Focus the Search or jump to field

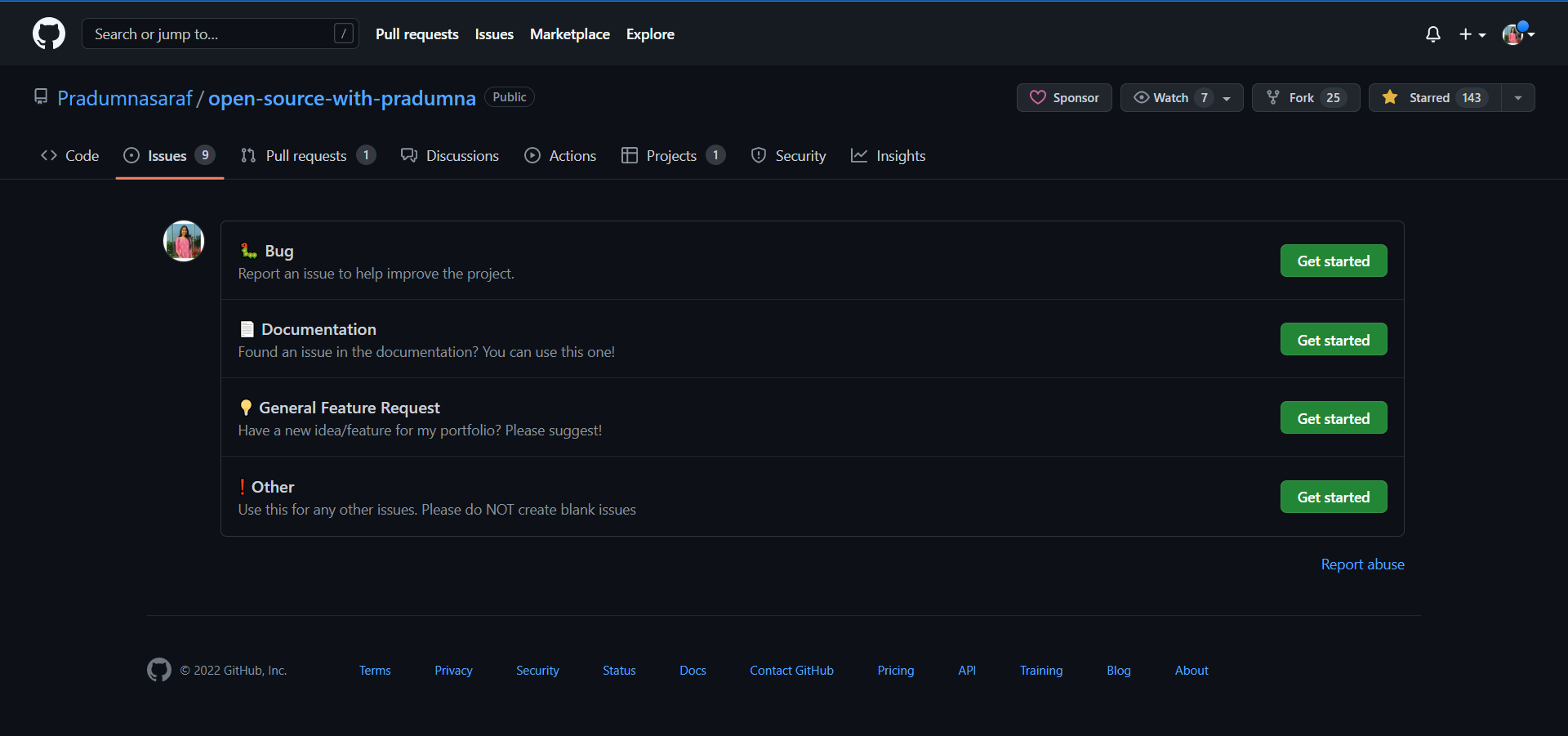click(220, 33)
